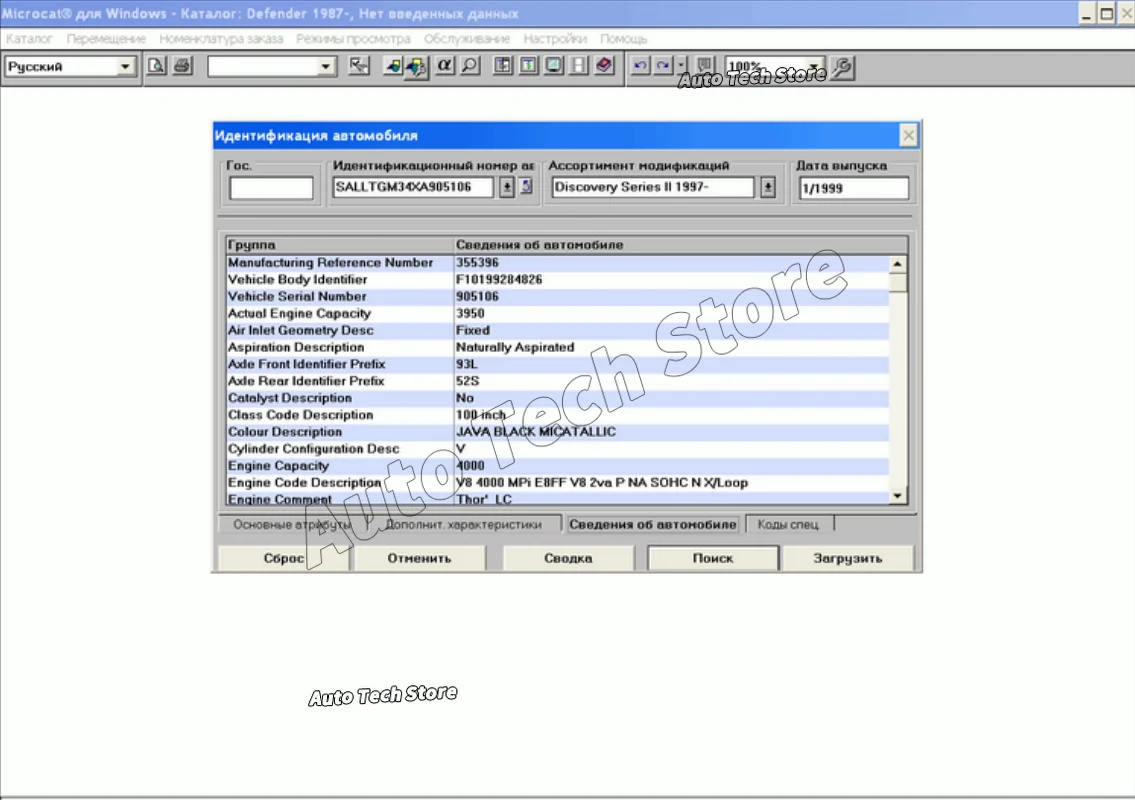Click the Загрузить button
This screenshot has width=1135, height=800.
tap(848, 558)
